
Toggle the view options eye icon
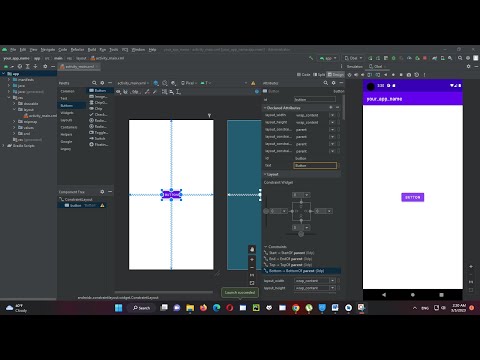119,92
